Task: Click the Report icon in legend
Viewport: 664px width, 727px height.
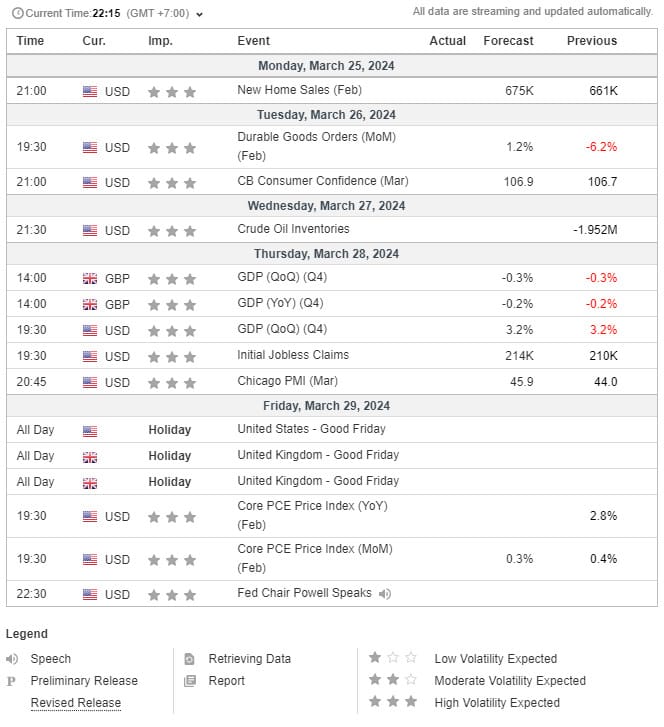Action: 190,681
